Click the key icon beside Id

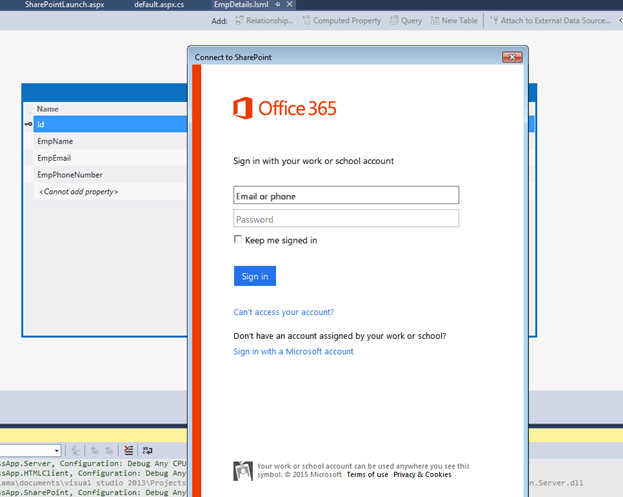click(x=28, y=124)
